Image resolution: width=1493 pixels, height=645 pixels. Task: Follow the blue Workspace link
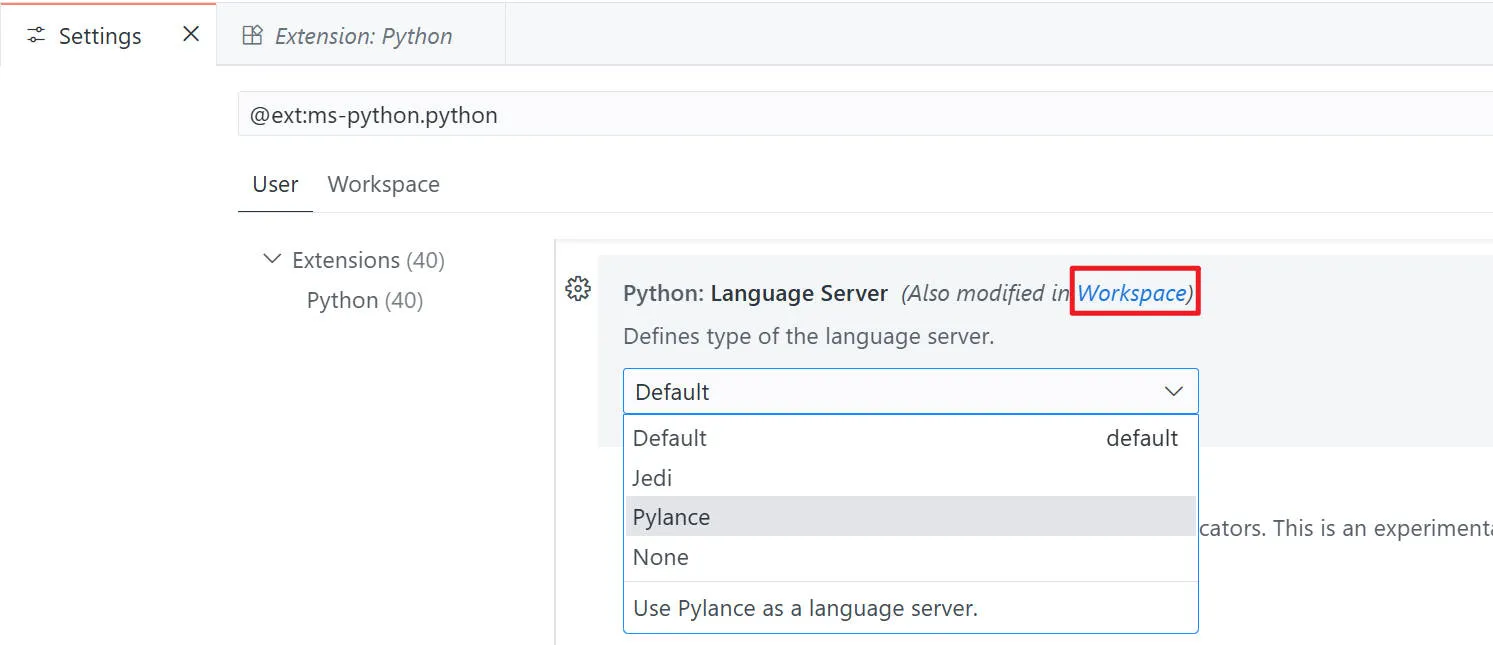(x=1131, y=293)
